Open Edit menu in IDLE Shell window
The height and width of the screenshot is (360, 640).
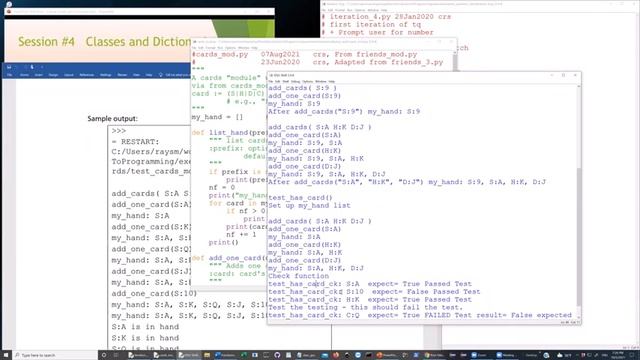pos(278,82)
